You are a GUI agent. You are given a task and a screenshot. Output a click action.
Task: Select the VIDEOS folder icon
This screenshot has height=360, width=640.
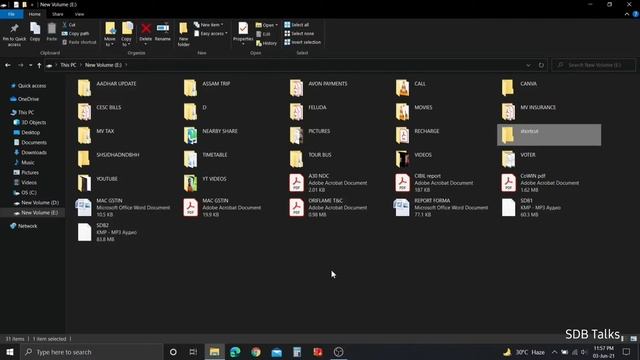tap(402, 159)
